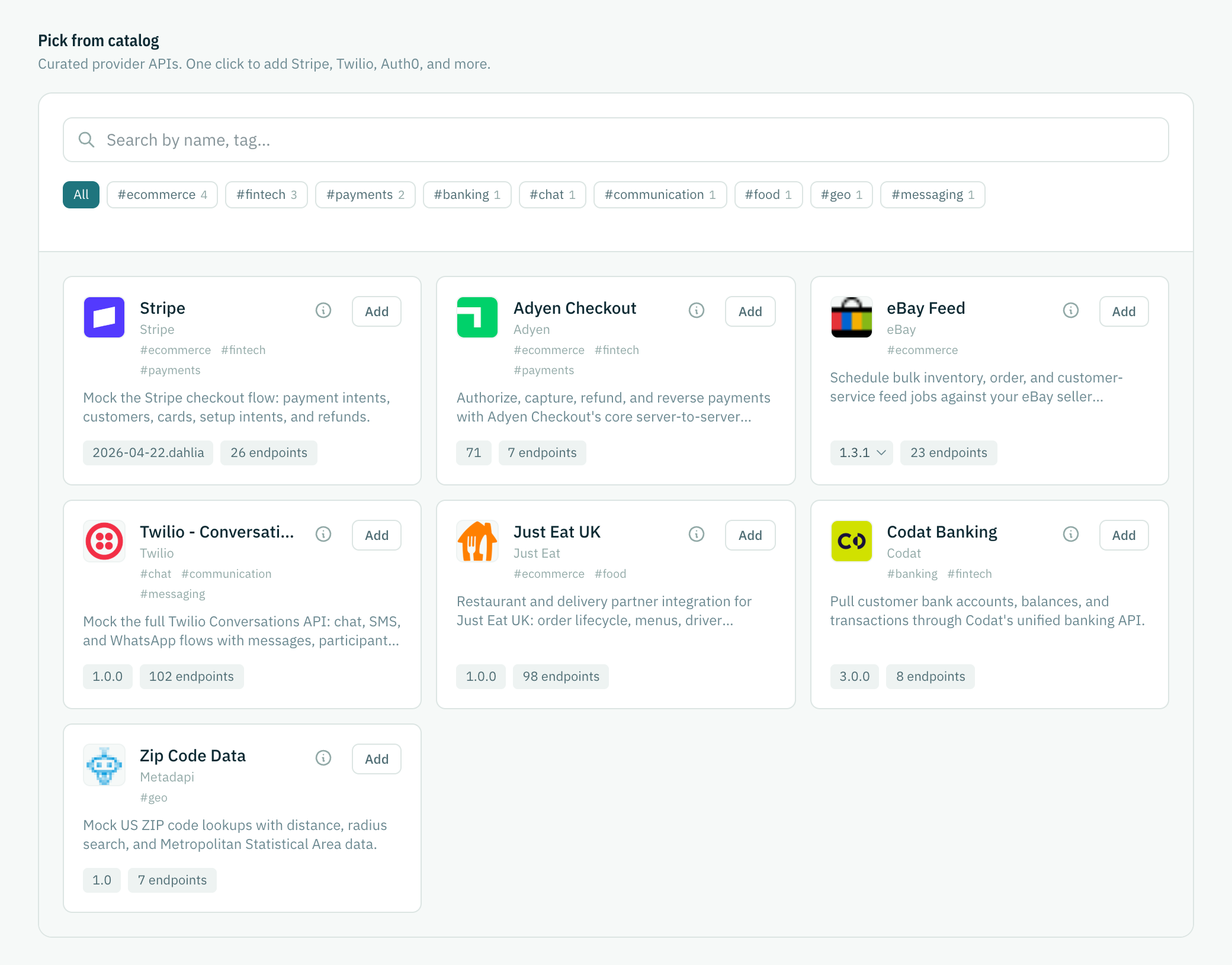Open info for Zip Code Data card
This screenshot has width=1232, height=965.
pyautogui.click(x=323, y=758)
